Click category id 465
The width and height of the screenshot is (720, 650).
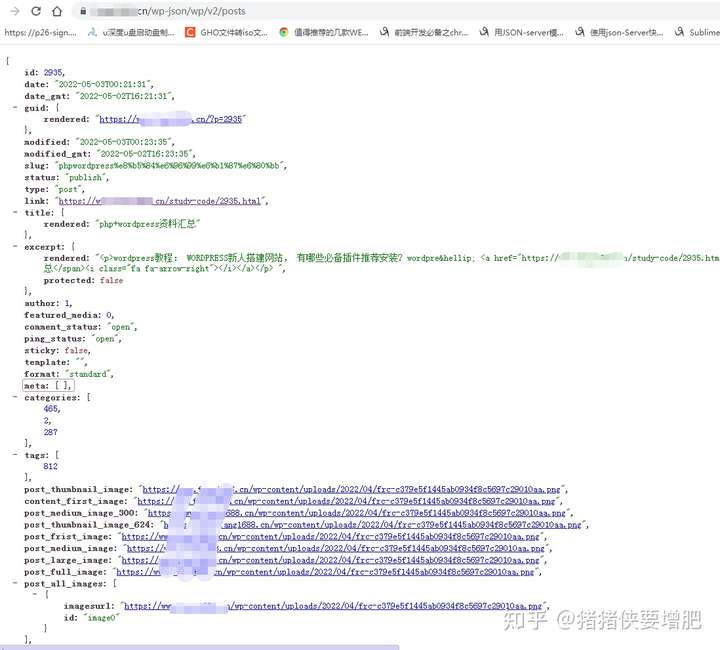point(51,409)
